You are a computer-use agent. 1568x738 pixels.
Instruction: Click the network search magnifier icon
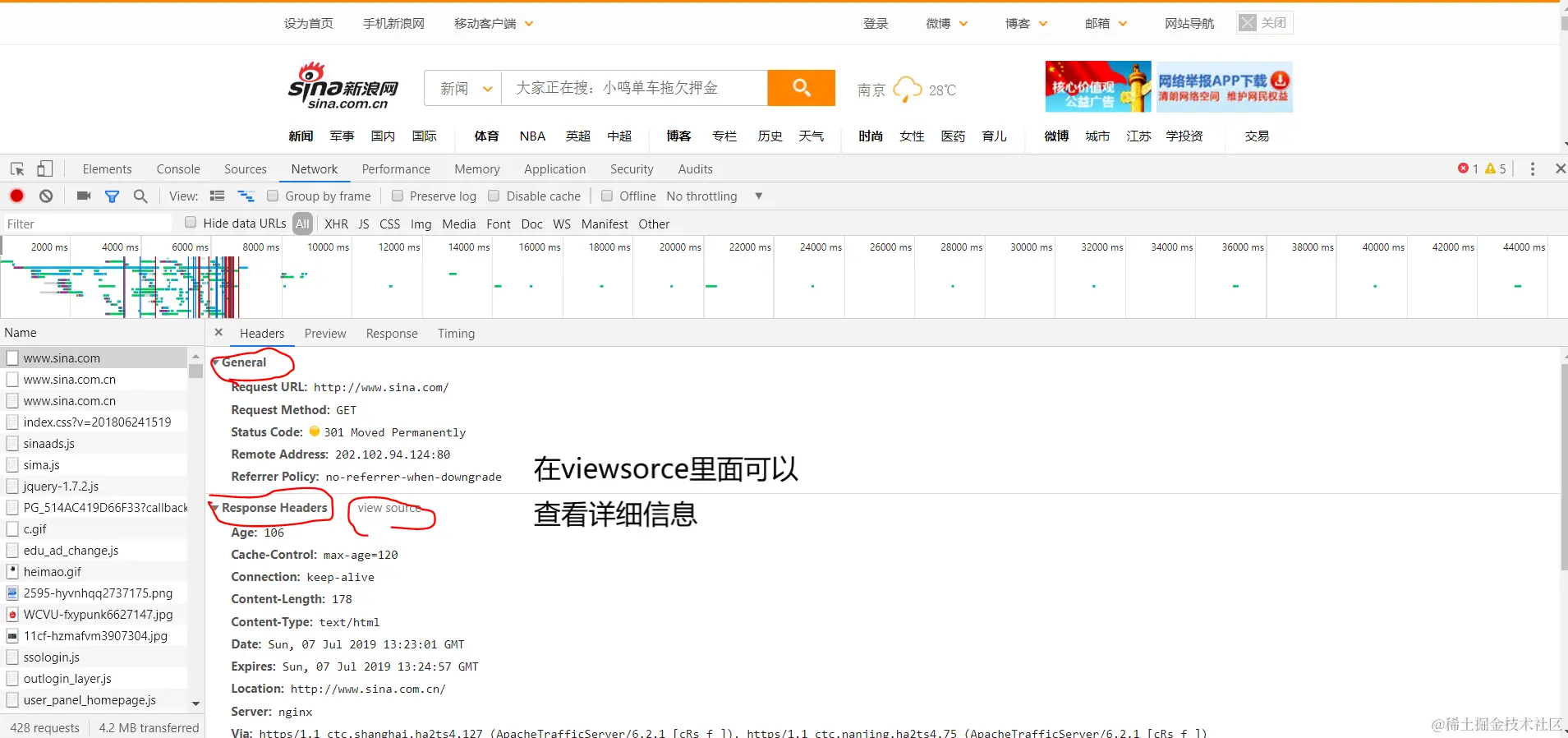click(x=140, y=196)
